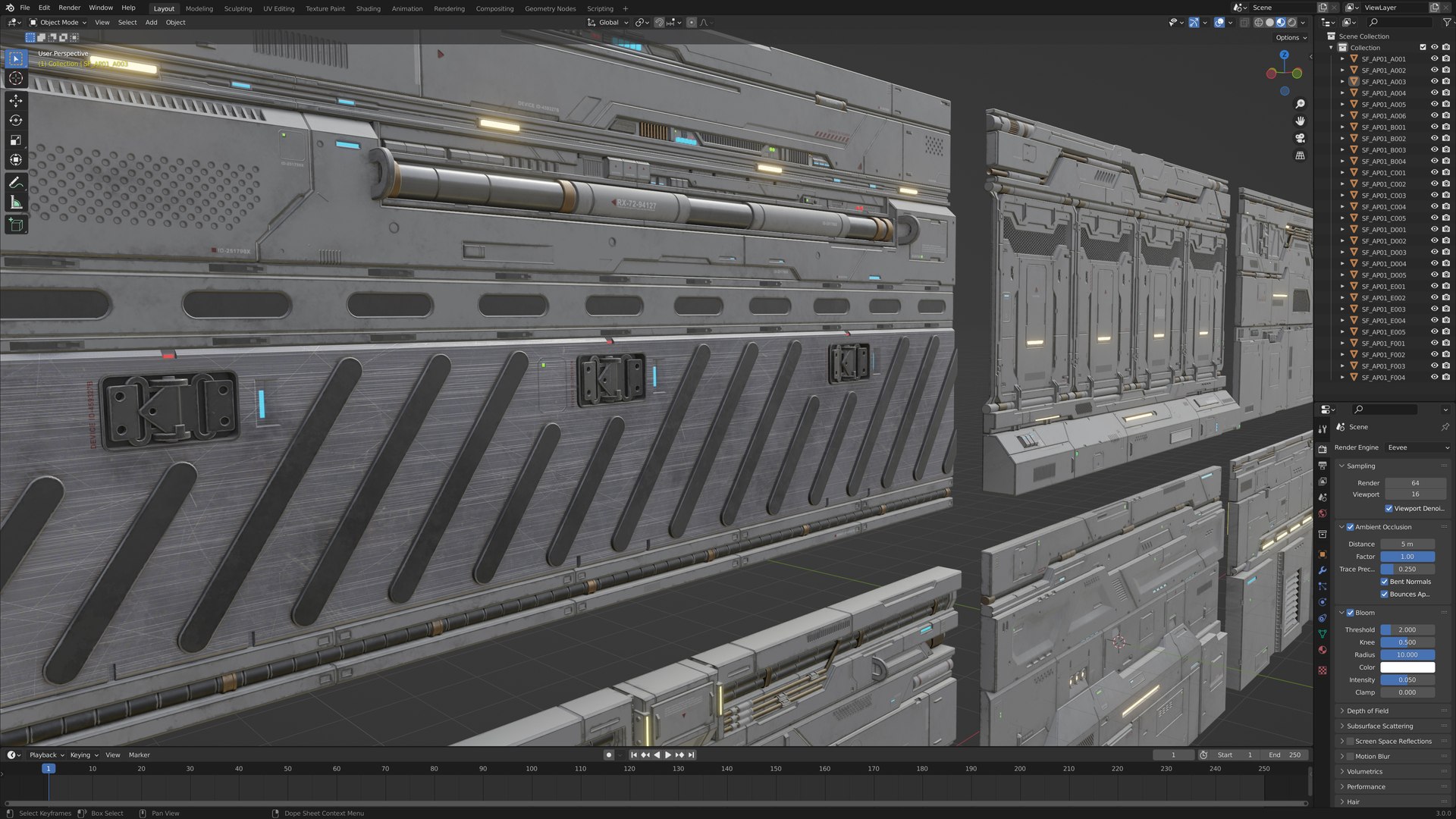Click the Options button in the viewport
This screenshot has height=819, width=1456.
(x=1291, y=37)
